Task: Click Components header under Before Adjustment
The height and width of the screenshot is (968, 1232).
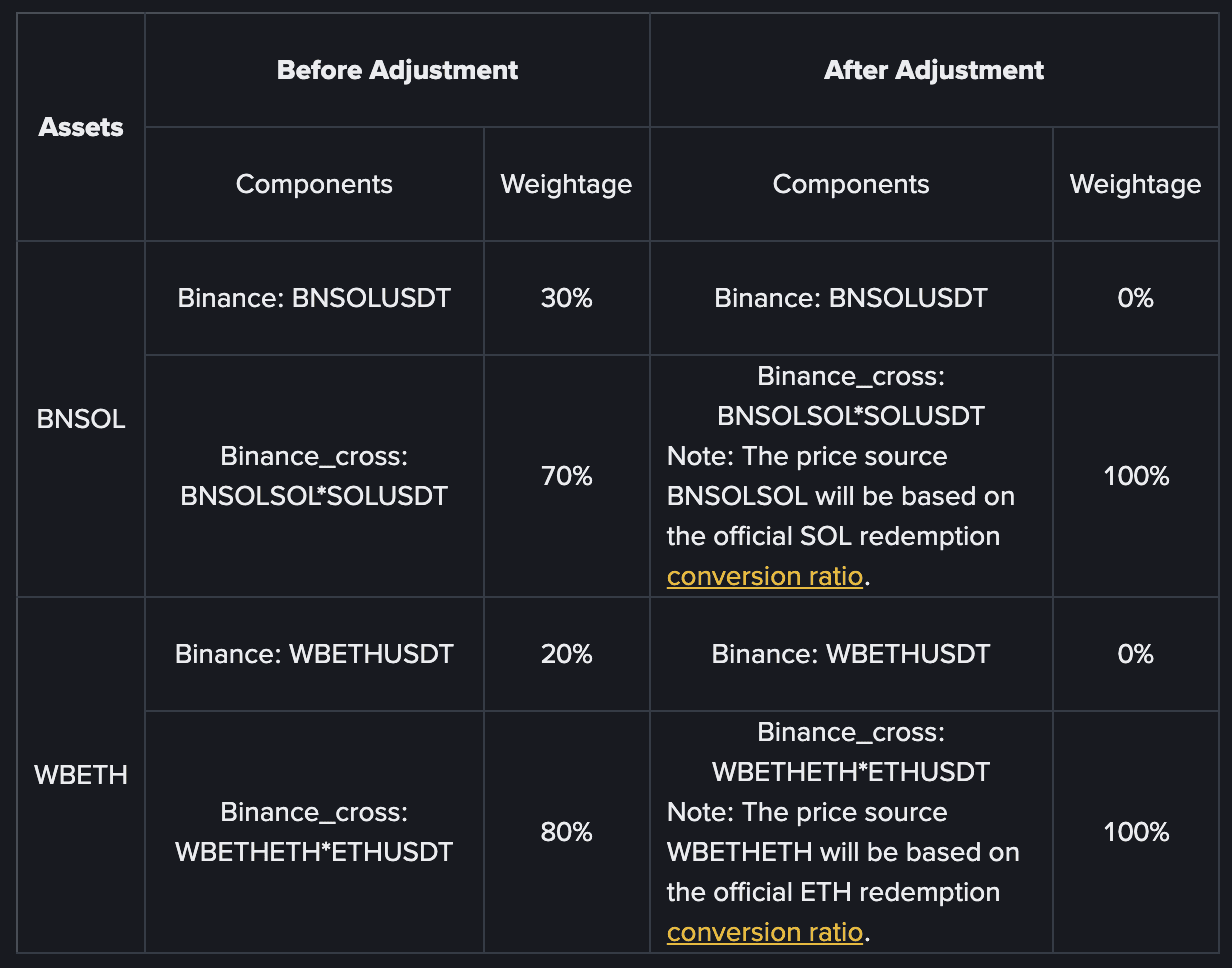Action: pyautogui.click(x=314, y=184)
